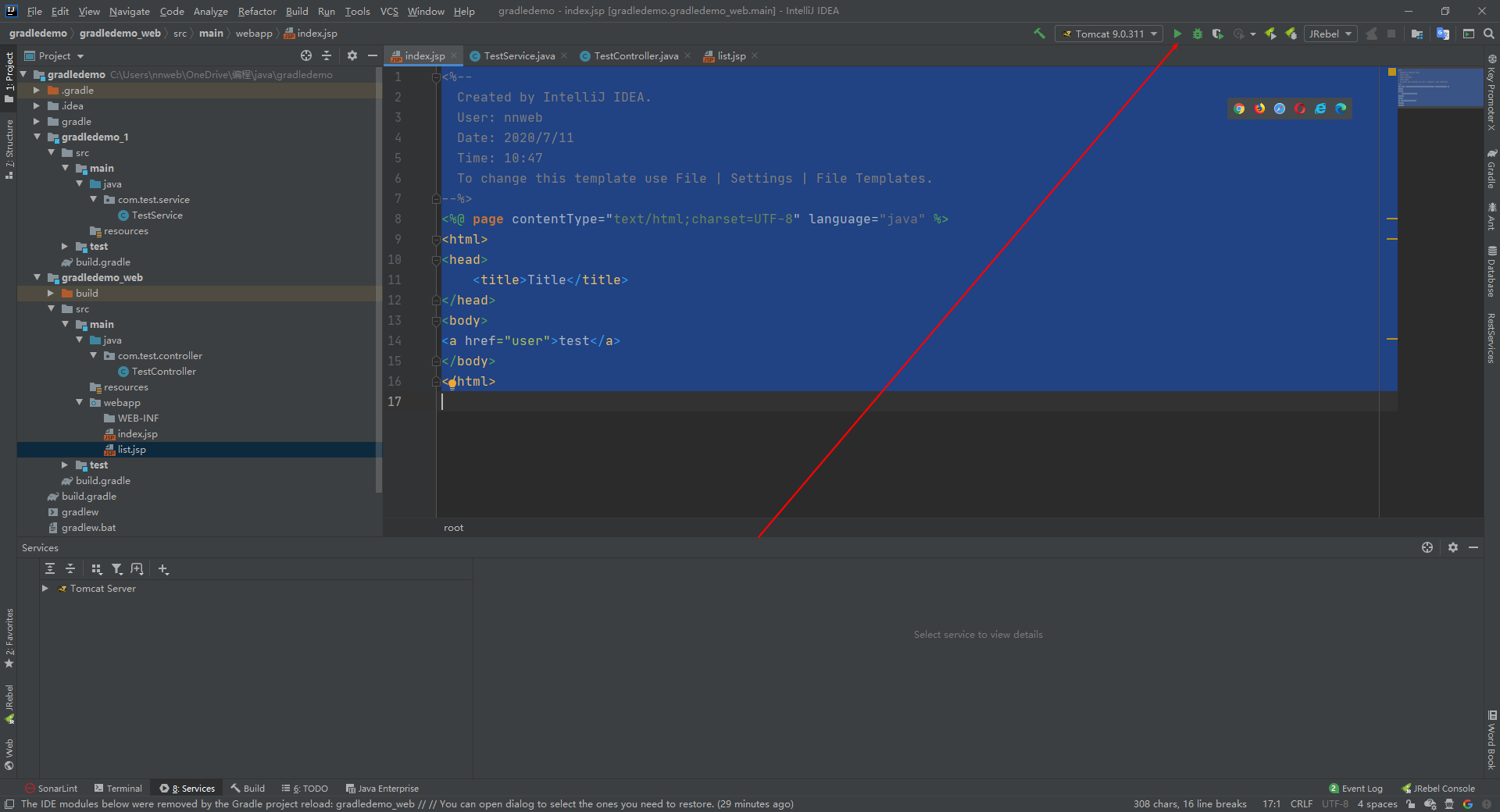Open the page in Edge browser
Screen dimensions: 1500x812
pyautogui.click(x=1341, y=109)
